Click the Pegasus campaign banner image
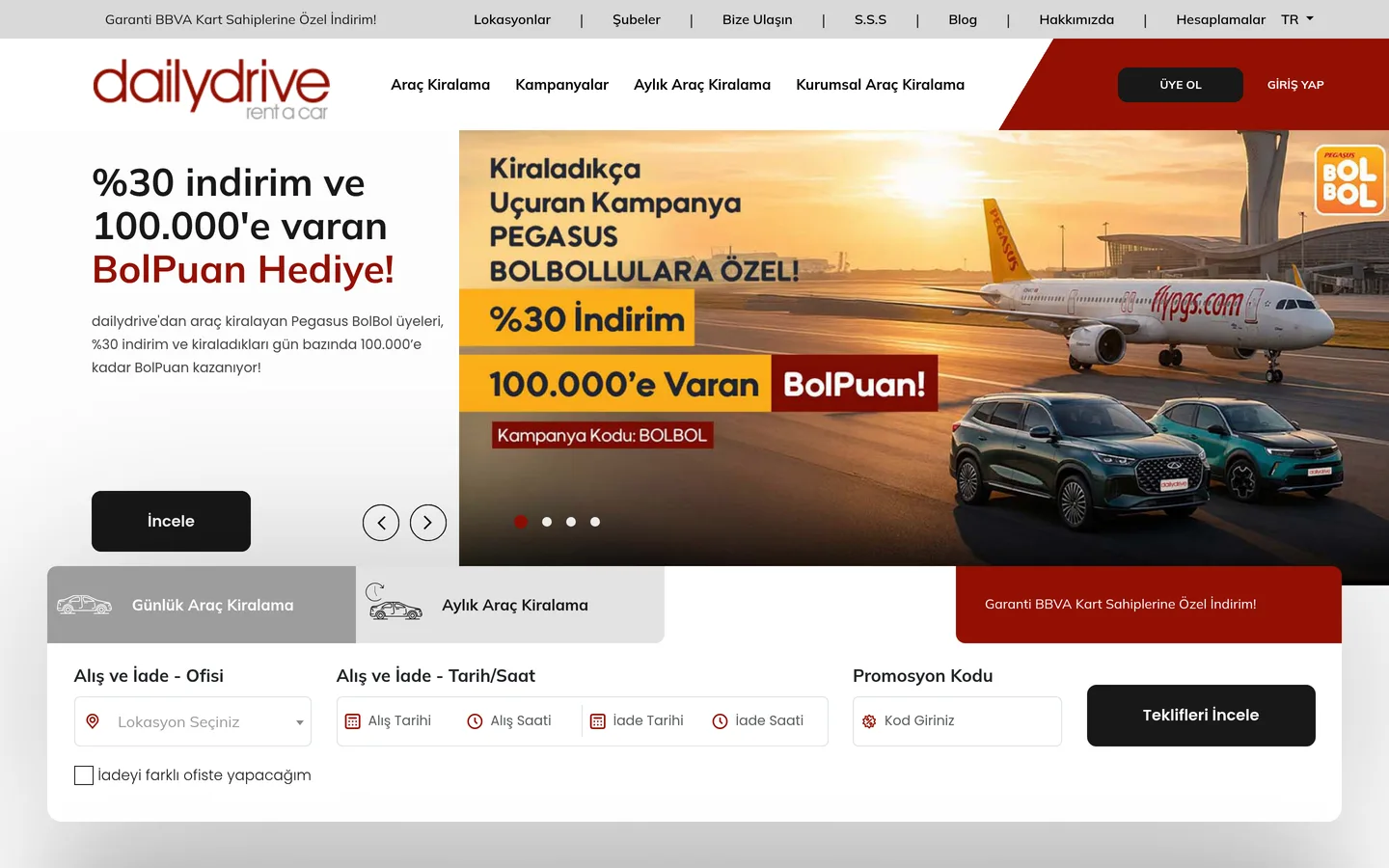 [x=924, y=348]
